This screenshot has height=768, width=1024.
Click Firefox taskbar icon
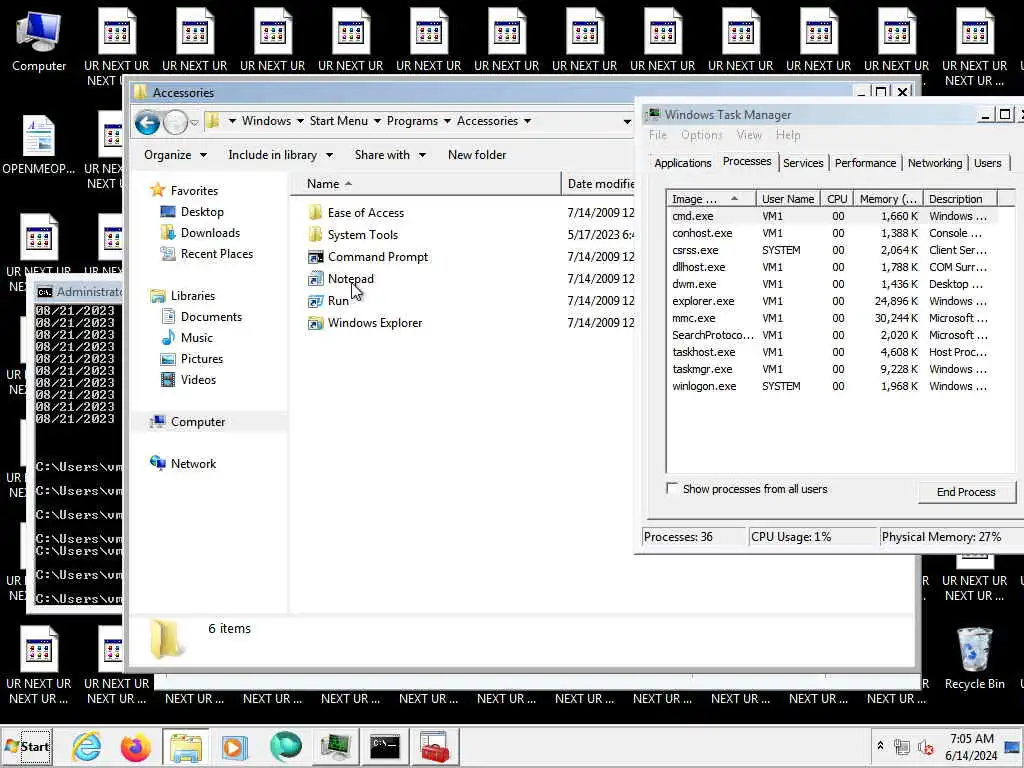pos(136,746)
